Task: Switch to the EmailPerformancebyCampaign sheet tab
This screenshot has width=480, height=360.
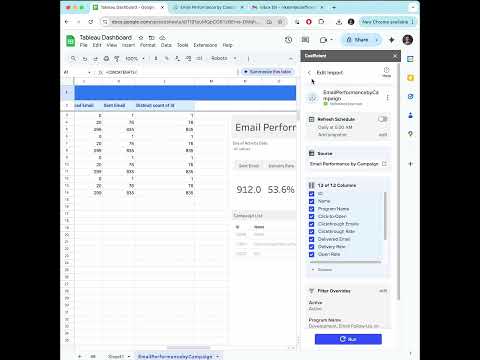Action: pos(175,356)
